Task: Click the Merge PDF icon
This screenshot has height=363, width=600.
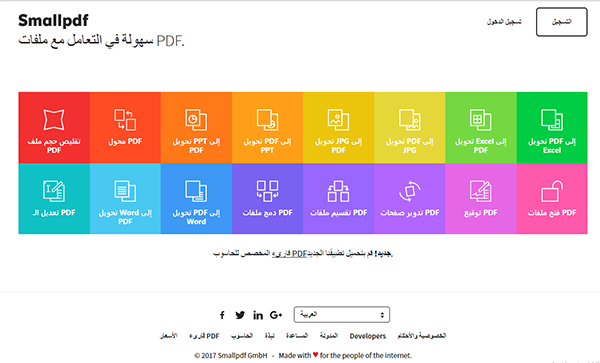Action: point(267,191)
